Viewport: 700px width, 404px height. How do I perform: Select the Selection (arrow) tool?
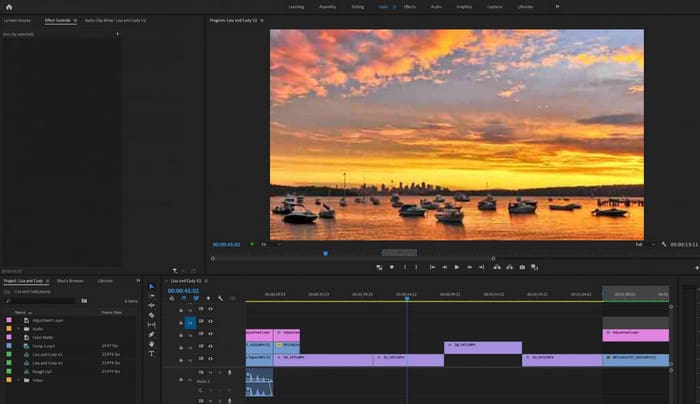(x=151, y=286)
